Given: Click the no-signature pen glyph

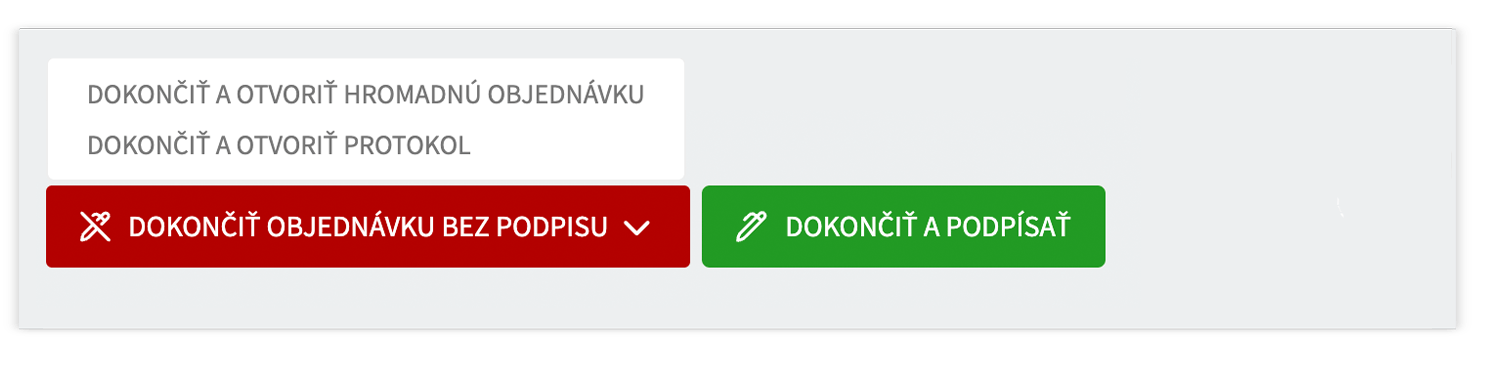Looking at the screenshot, I should pos(94,227).
